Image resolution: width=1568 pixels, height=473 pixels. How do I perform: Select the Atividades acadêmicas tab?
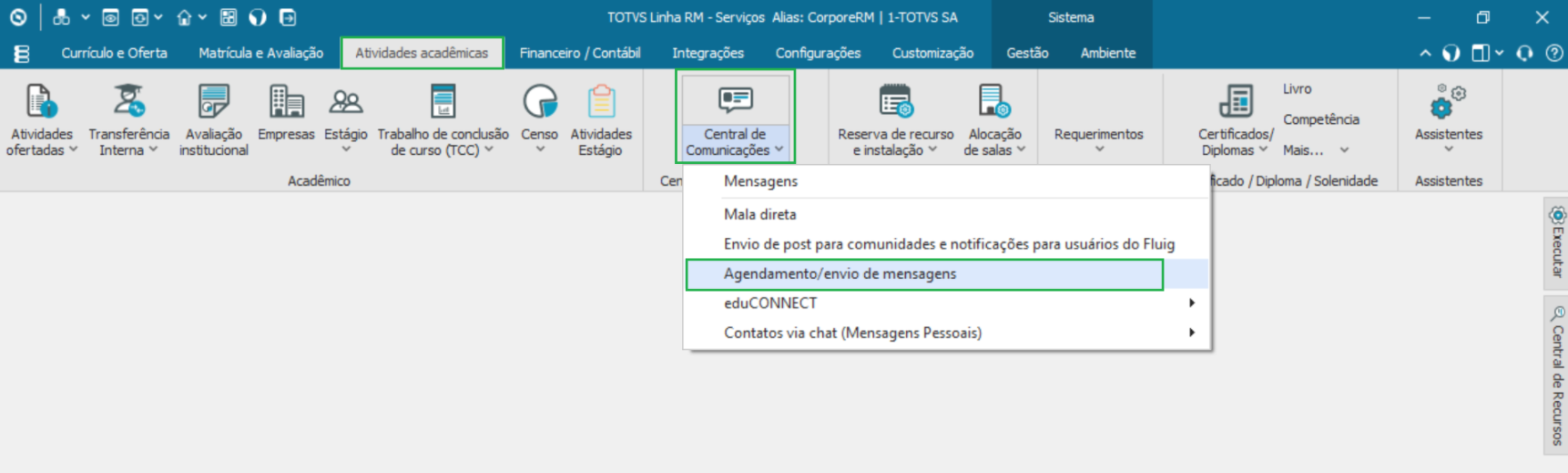(422, 53)
